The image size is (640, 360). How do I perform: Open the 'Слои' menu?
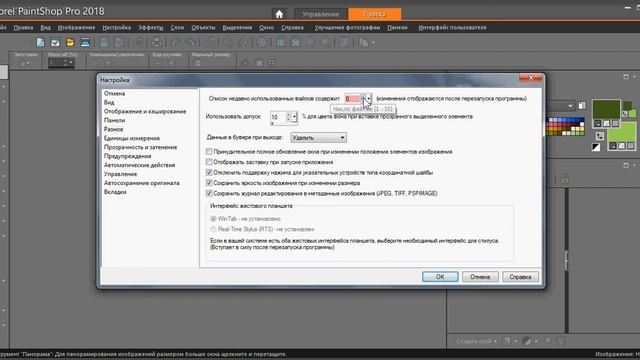coord(177,27)
